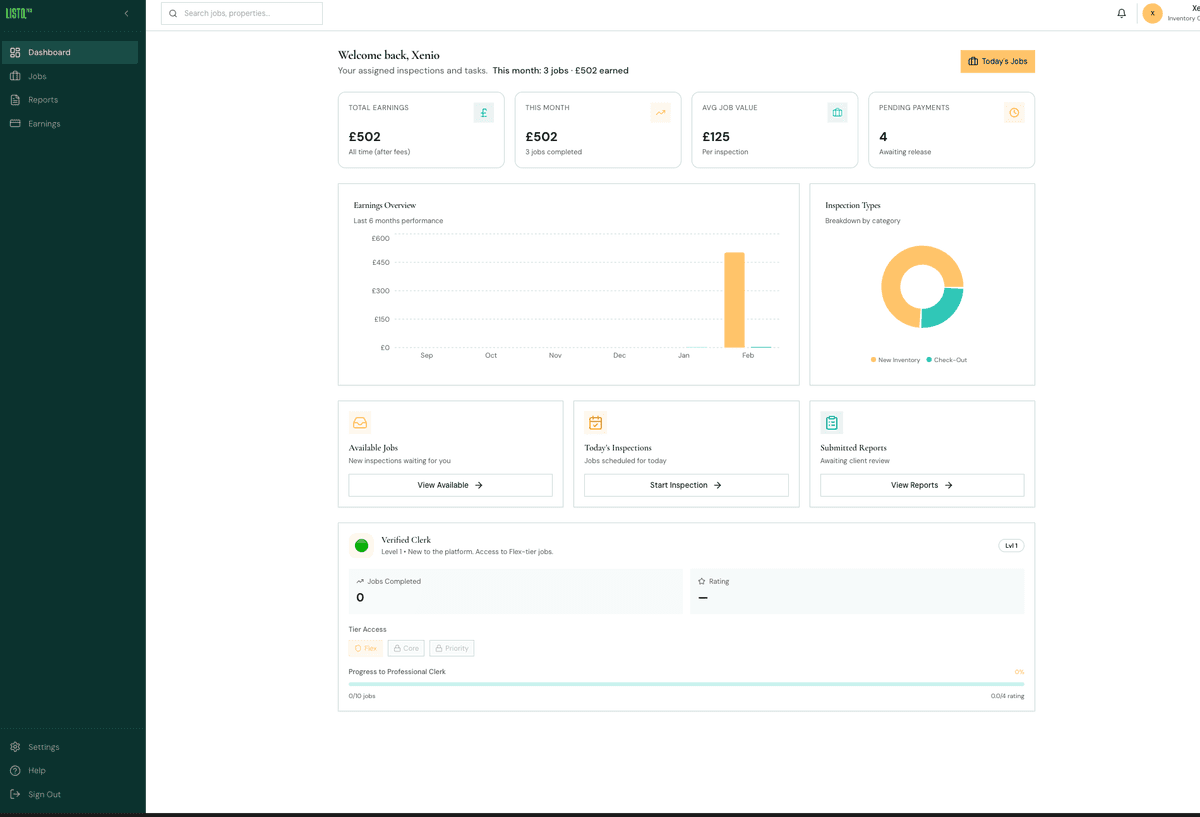Click the "0.0/4 rating" label
Viewport: 1200px width, 817px height.
[1007, 696]
